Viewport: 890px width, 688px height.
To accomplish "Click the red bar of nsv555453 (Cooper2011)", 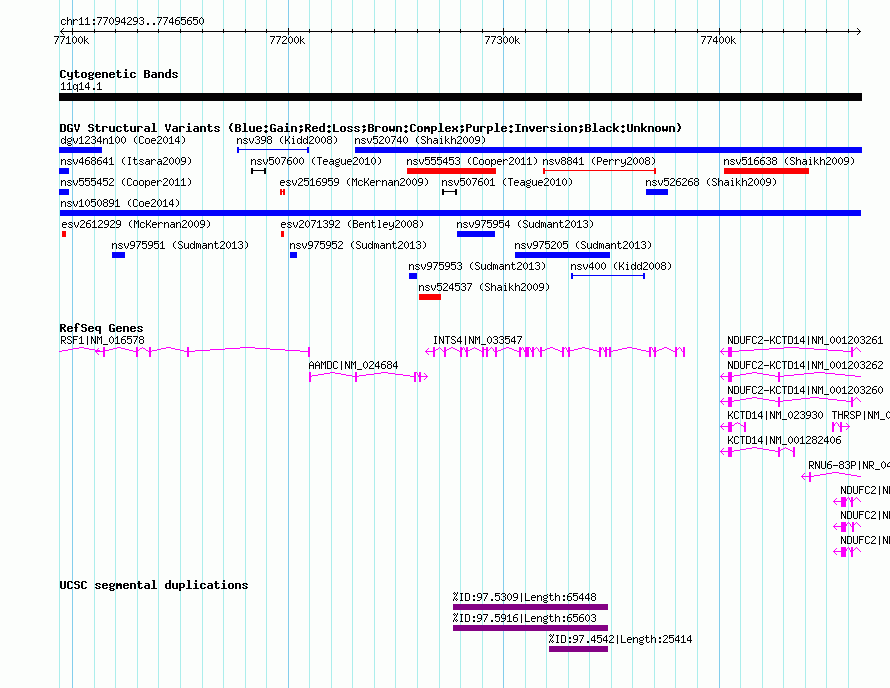I will point(451,171).
